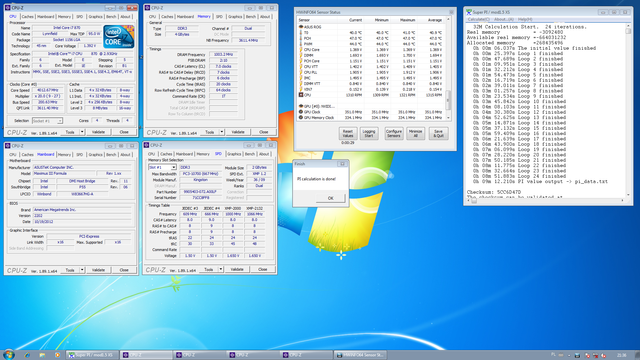Open the Help menu in Super PI

click(x=525, y=19)
